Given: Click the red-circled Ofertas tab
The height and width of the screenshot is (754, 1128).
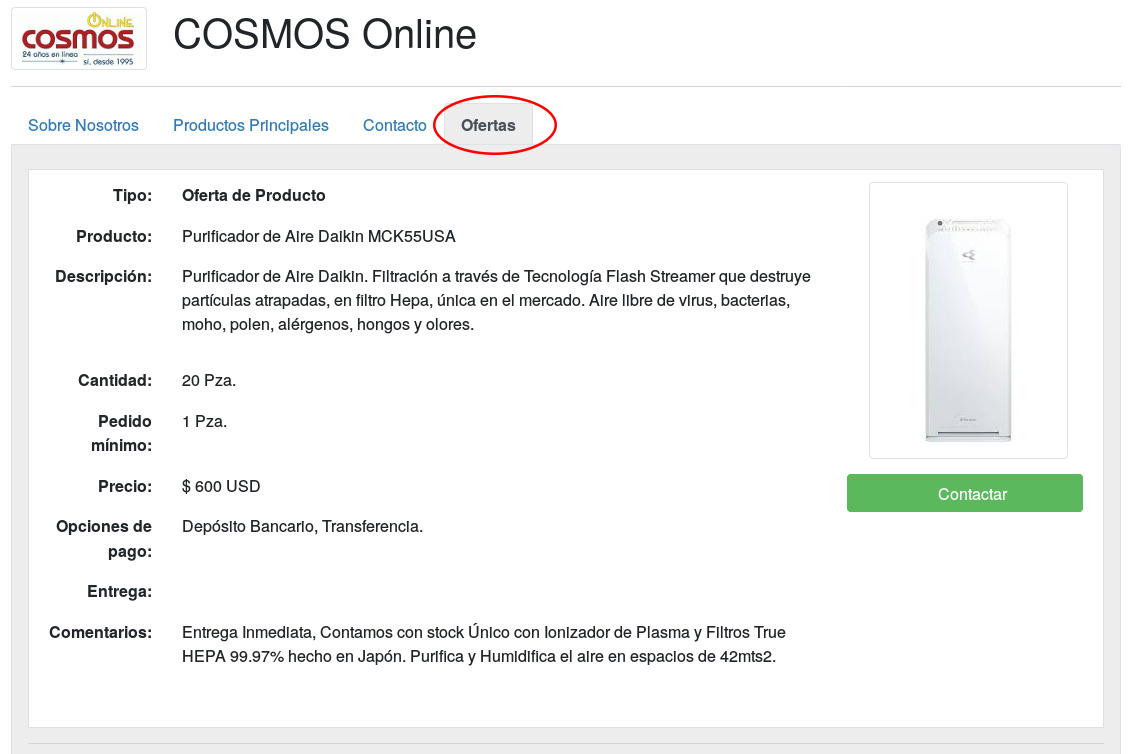Looking at the screenshot, I should pyautogui.click(x=487, y=125).
